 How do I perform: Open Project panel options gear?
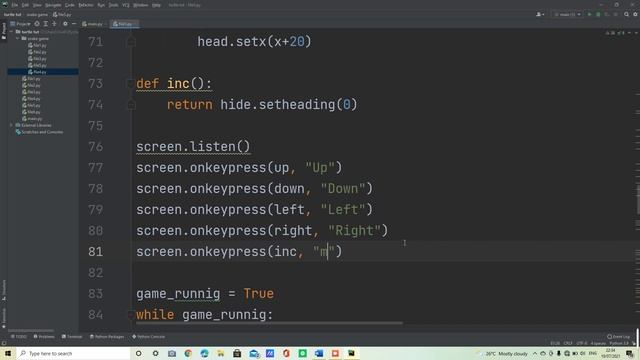click(65, 24)
